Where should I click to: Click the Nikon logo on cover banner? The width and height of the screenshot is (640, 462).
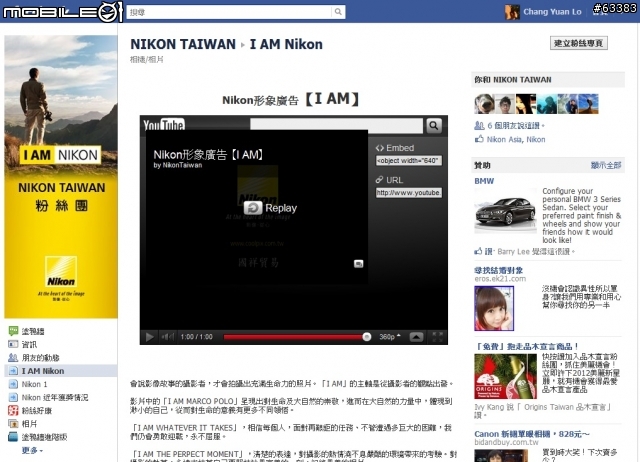pos(61,272)
